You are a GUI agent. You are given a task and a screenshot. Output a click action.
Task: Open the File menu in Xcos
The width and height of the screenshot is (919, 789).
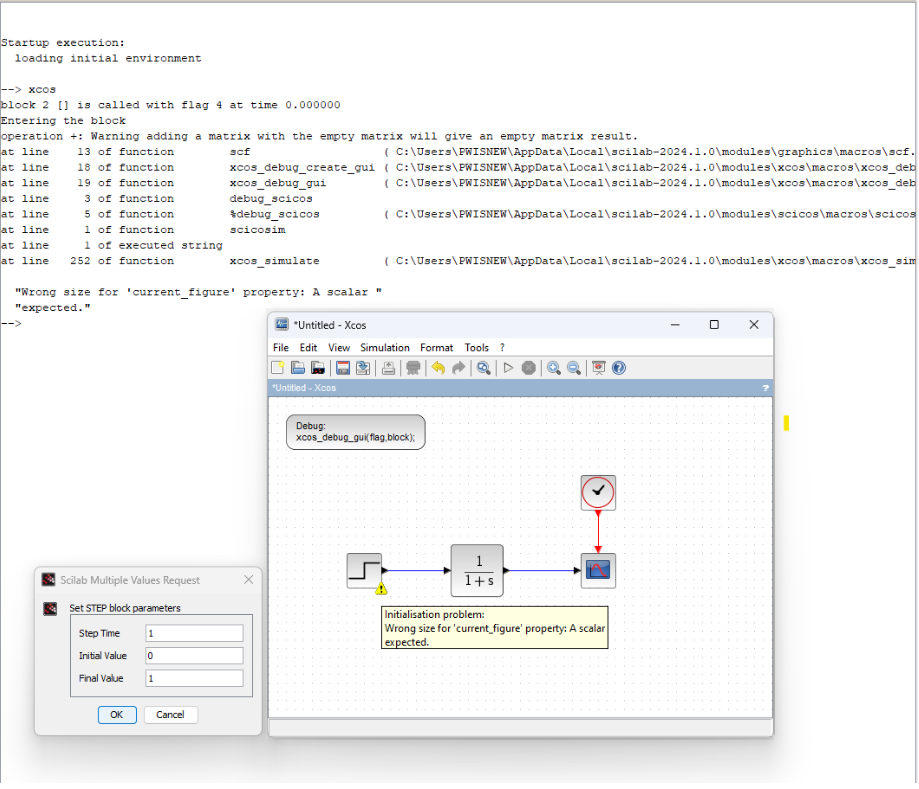tap(281, 348)
